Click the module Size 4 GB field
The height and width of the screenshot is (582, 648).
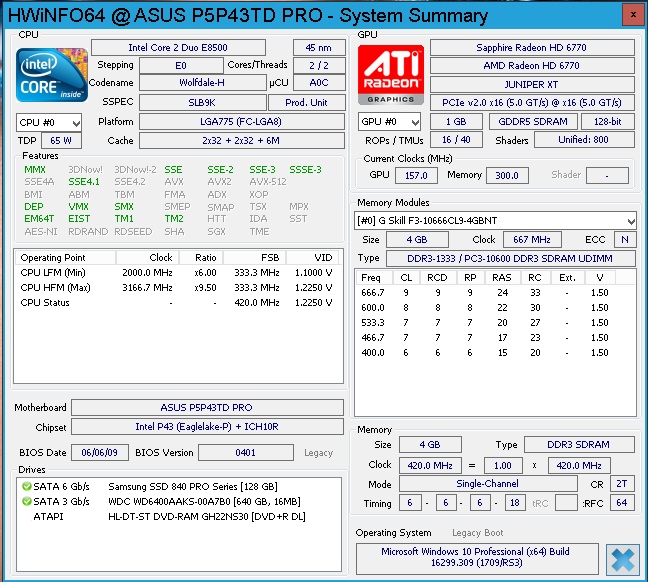pos(417,240)
